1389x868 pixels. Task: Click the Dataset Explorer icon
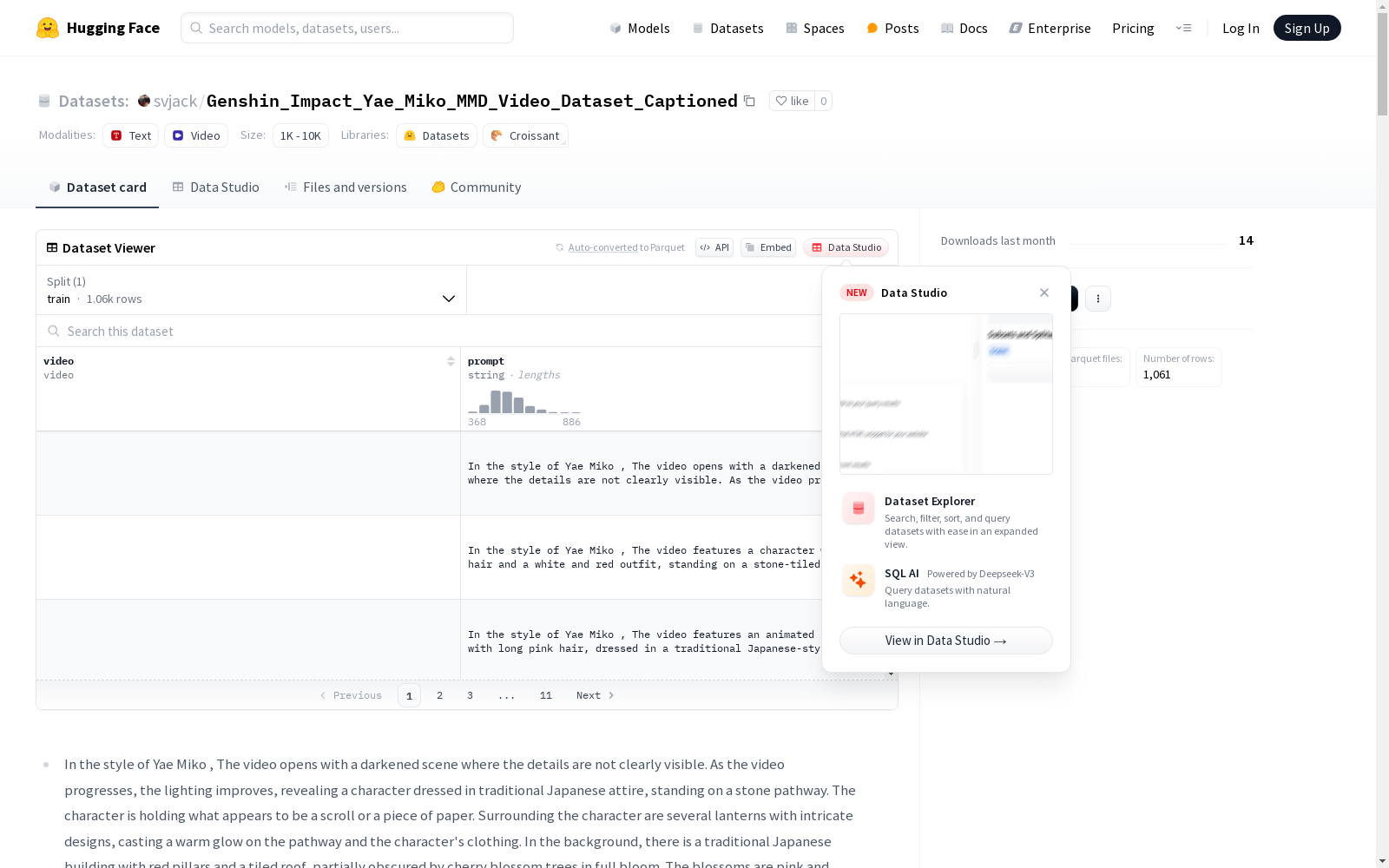[x=859, y=509]
